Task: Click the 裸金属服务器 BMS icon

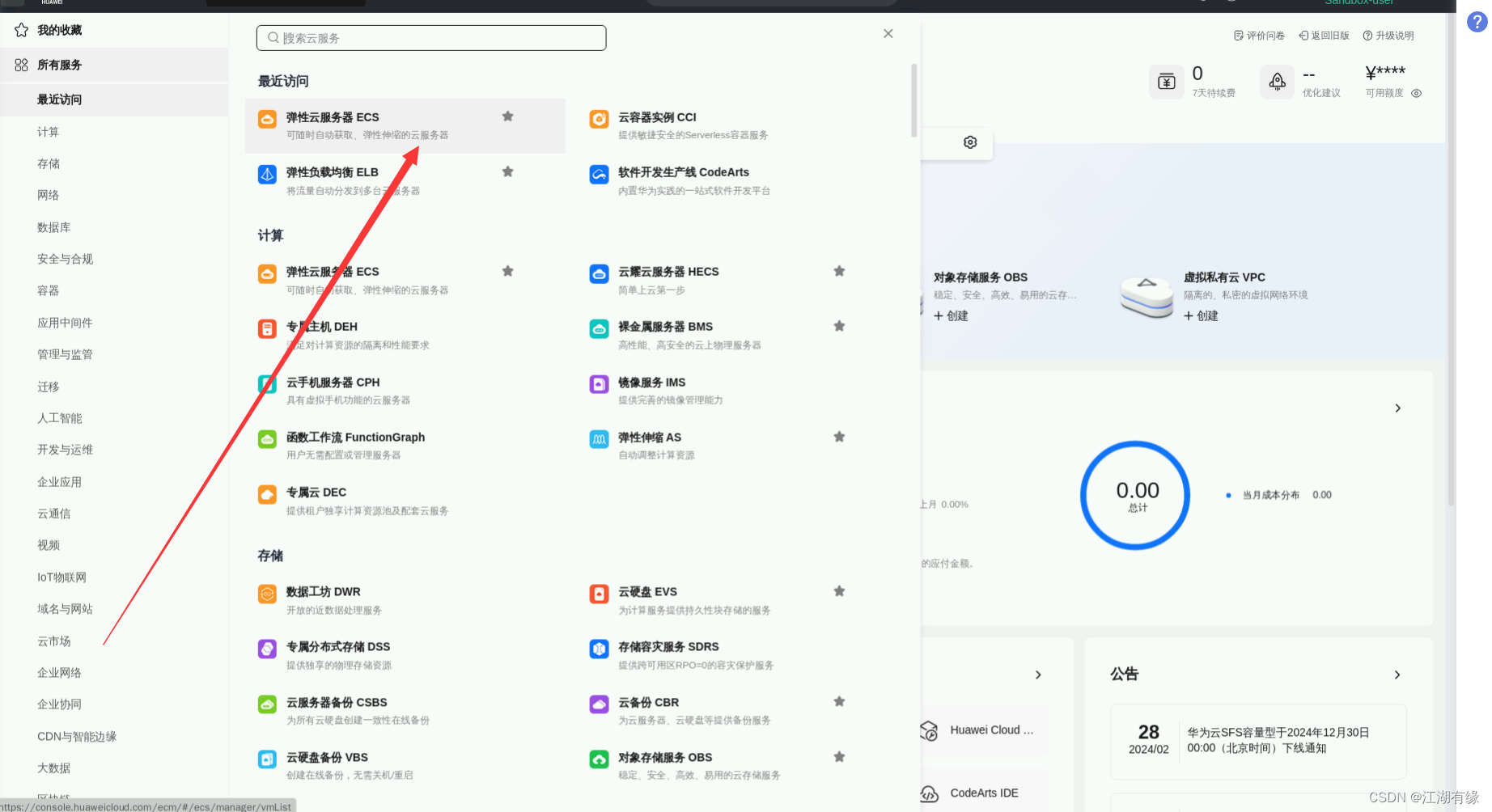Action: pos(599,328)
